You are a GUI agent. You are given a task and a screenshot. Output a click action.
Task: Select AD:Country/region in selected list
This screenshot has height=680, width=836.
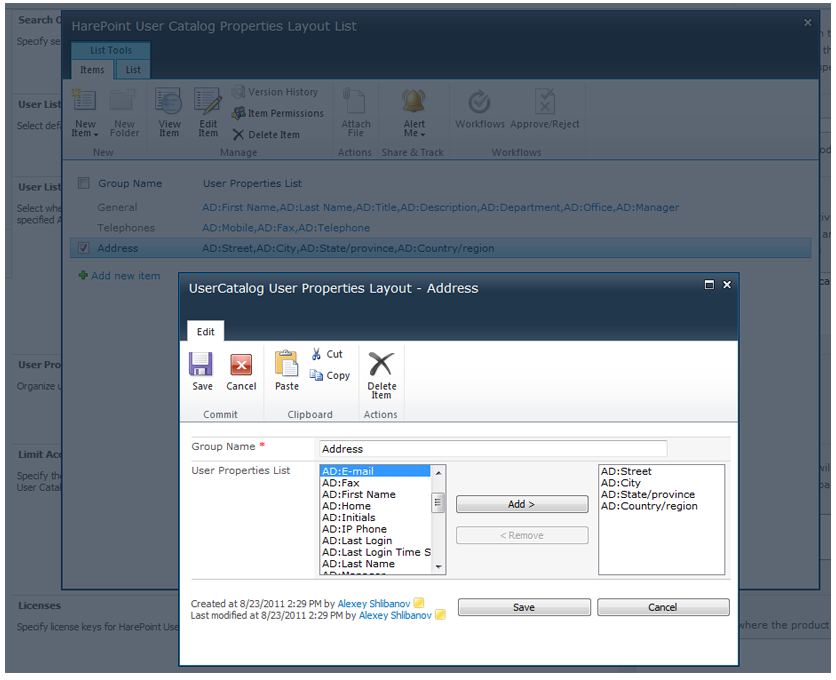[661, 506]
